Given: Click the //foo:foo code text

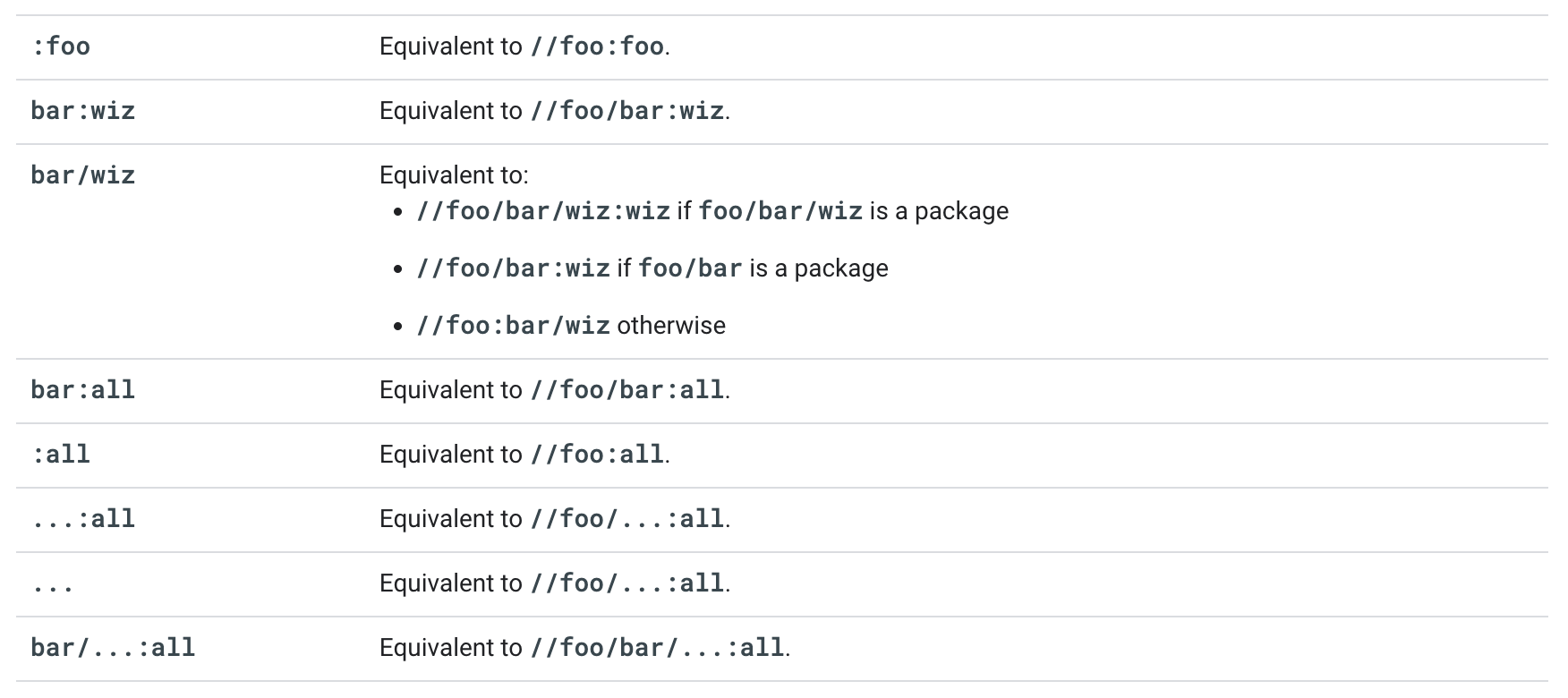Looking at the screenshot, I should click(597, 47).
